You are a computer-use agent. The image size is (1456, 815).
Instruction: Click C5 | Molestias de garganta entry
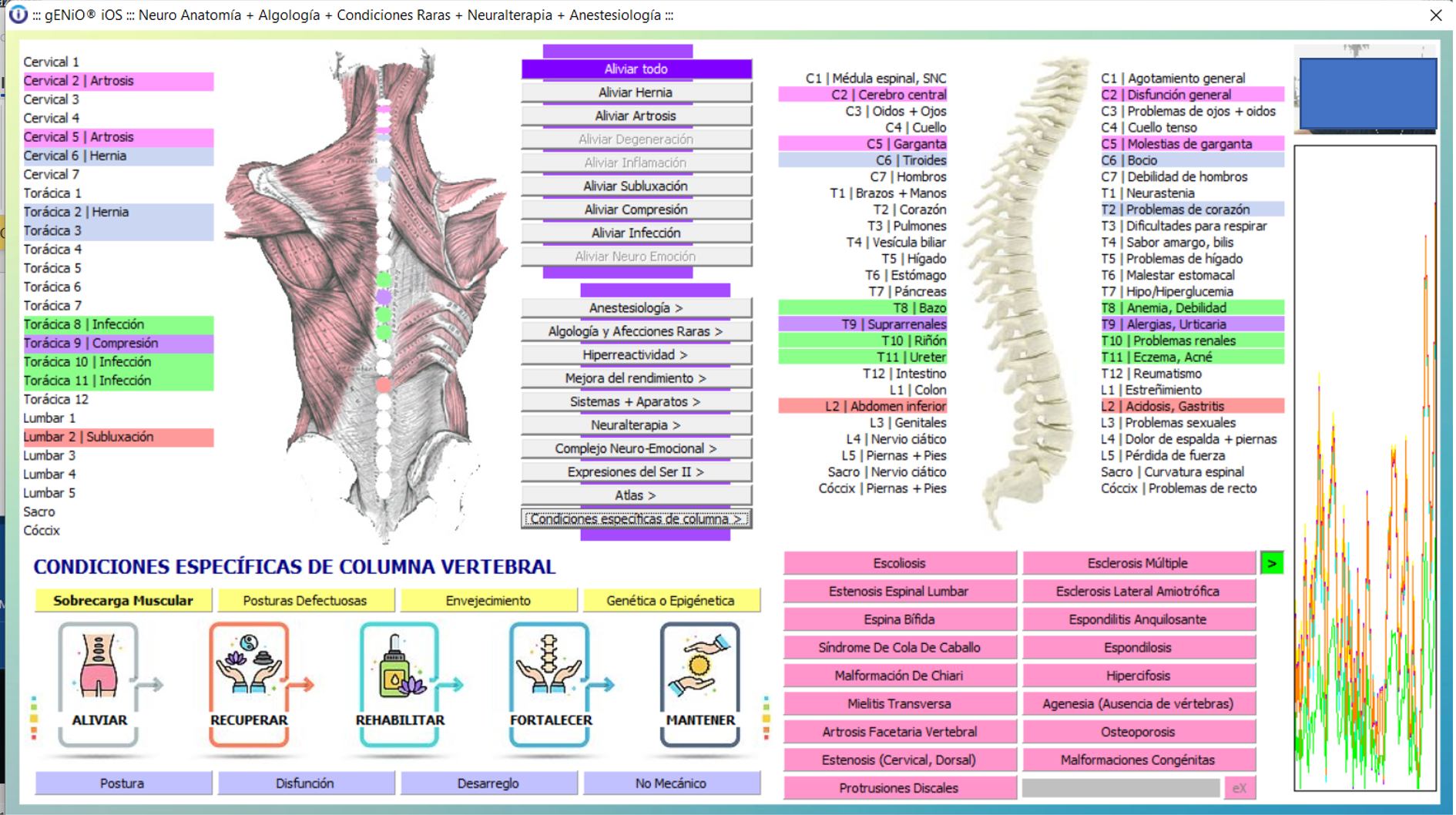point(1192,144)
